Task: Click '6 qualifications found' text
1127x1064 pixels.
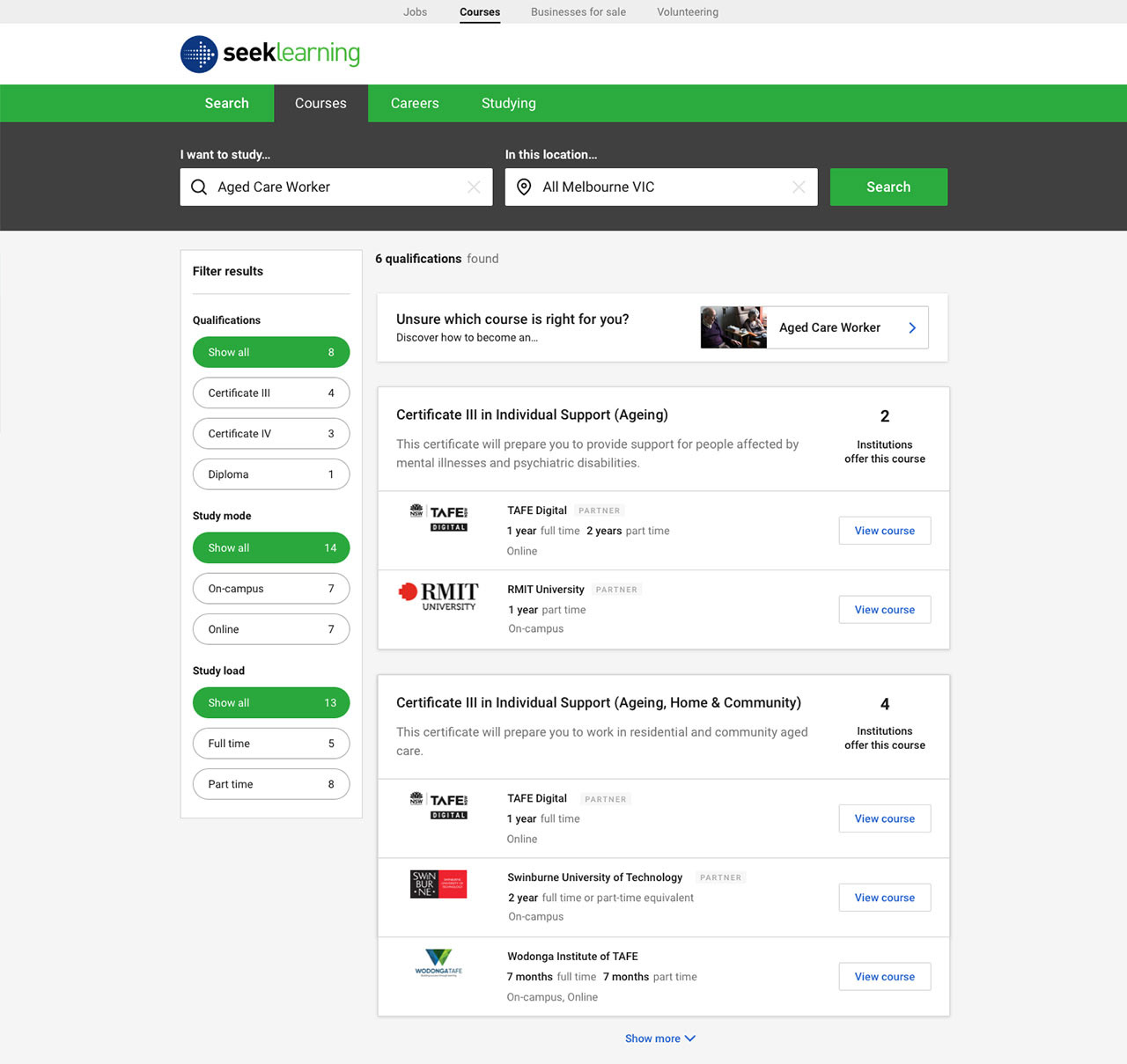Action: click(437, 259)
